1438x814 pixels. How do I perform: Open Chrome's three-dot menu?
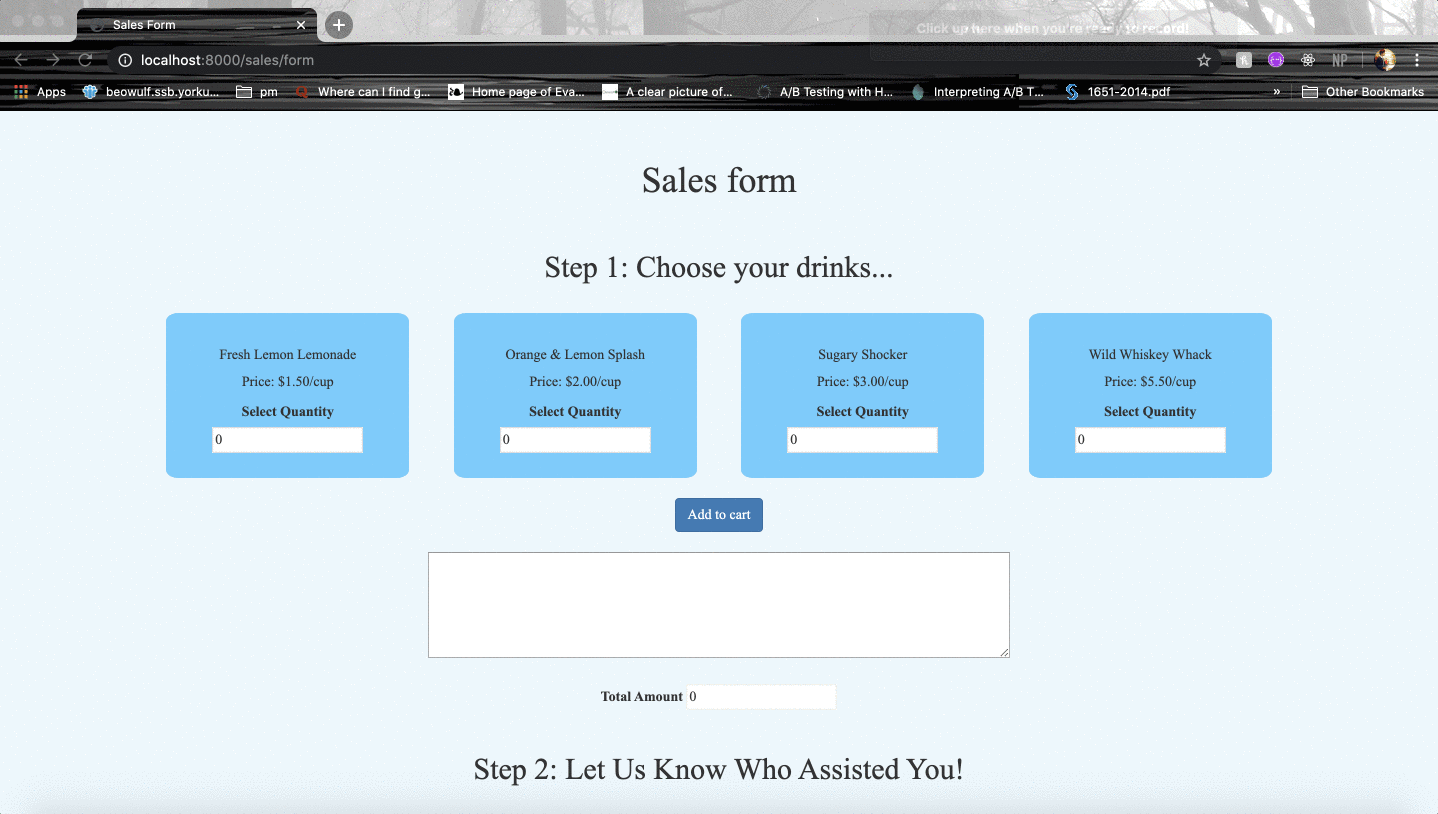(1417, 60)
